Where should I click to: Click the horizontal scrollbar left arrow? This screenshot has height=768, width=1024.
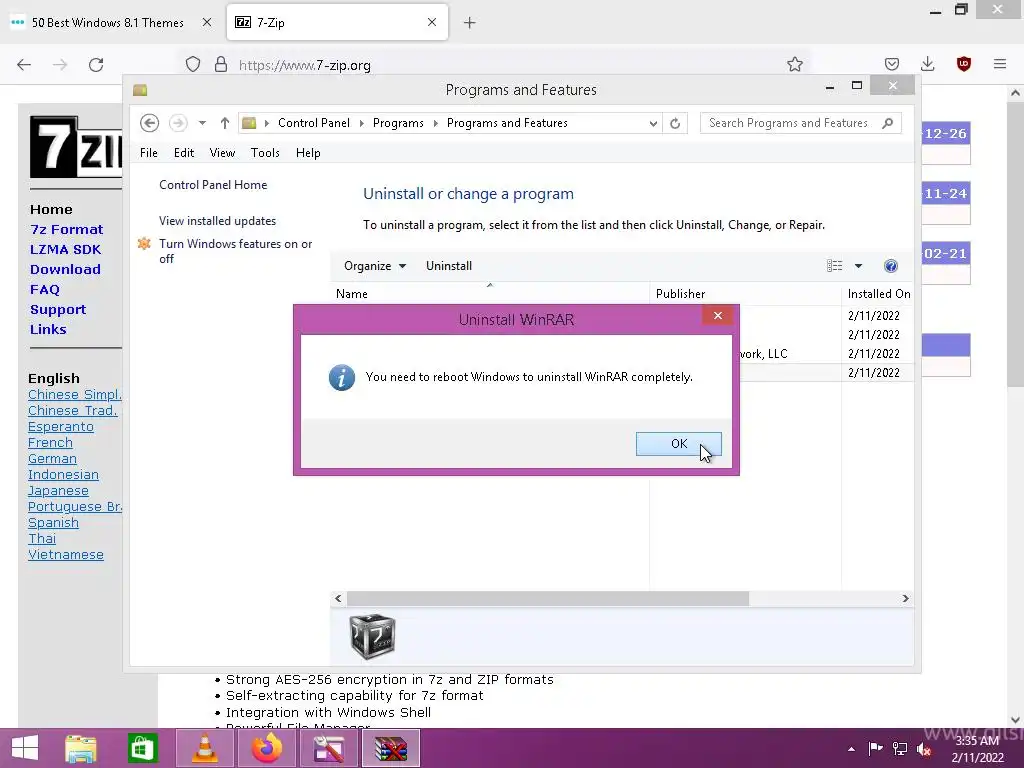click(338, 598)
